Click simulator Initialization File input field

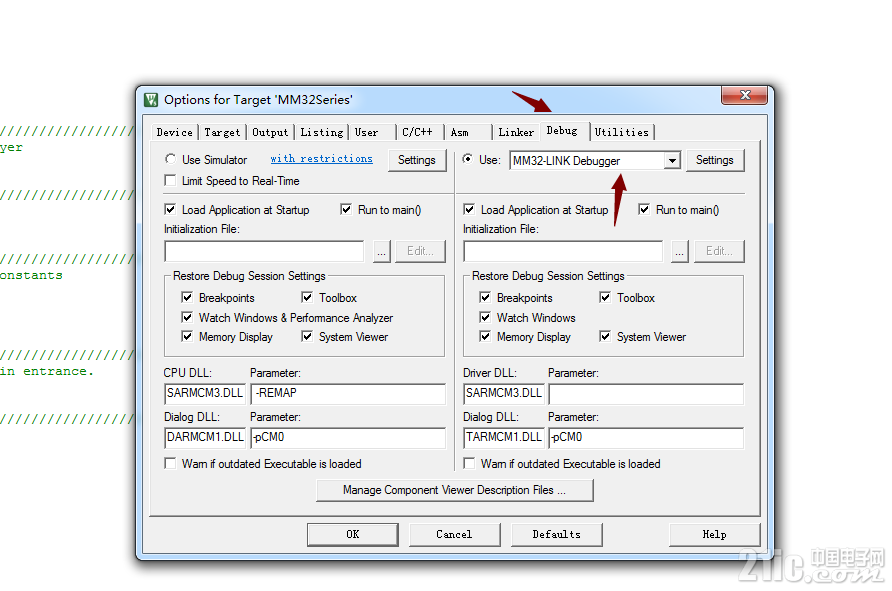tap(264, 251)
